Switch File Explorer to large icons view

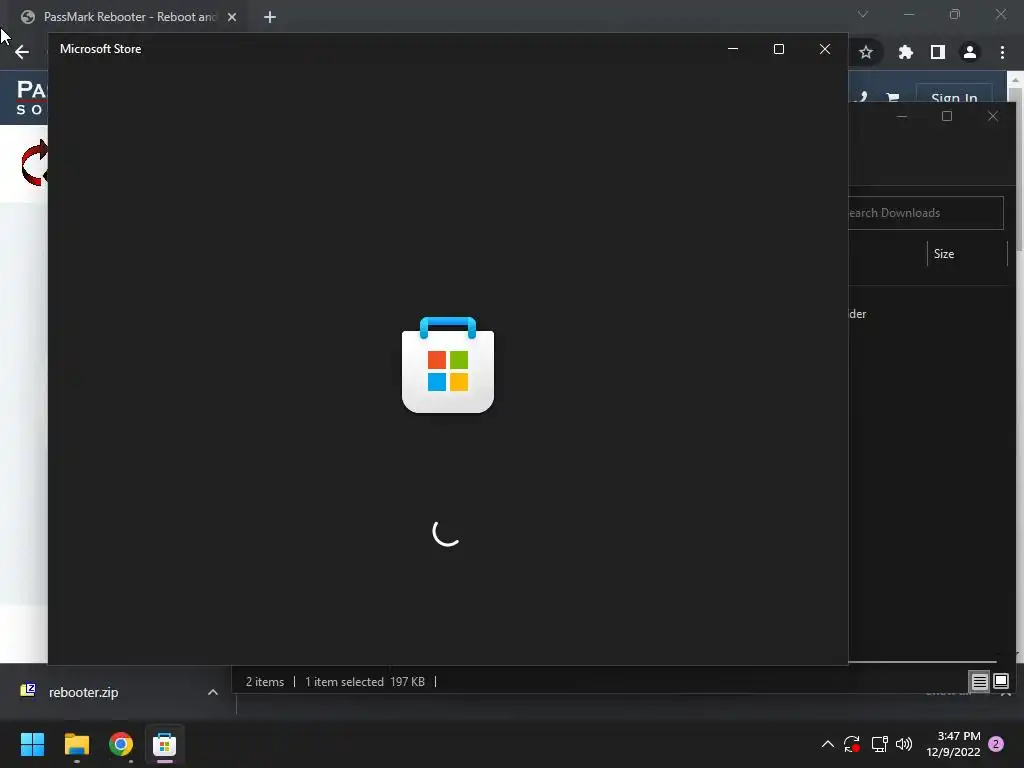coord(1000,682)
